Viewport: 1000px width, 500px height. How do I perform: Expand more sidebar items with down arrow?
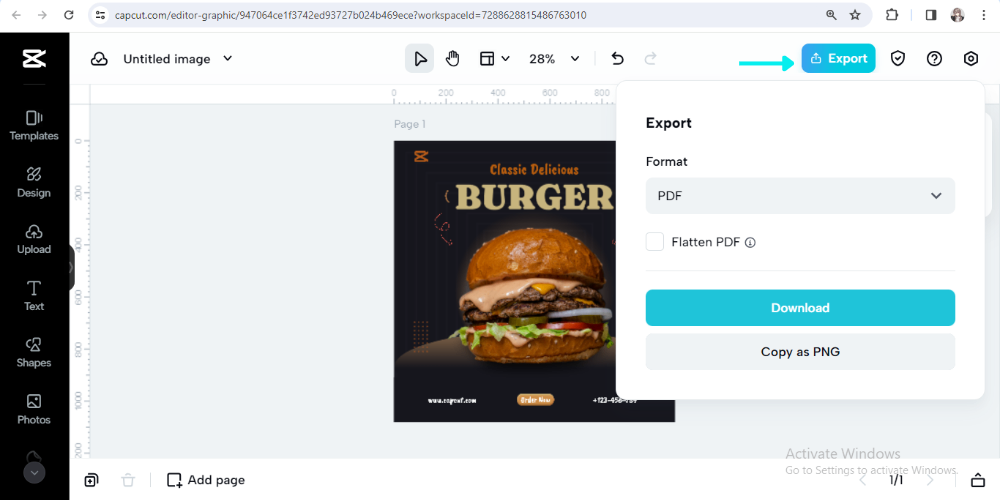click(34, 473)
